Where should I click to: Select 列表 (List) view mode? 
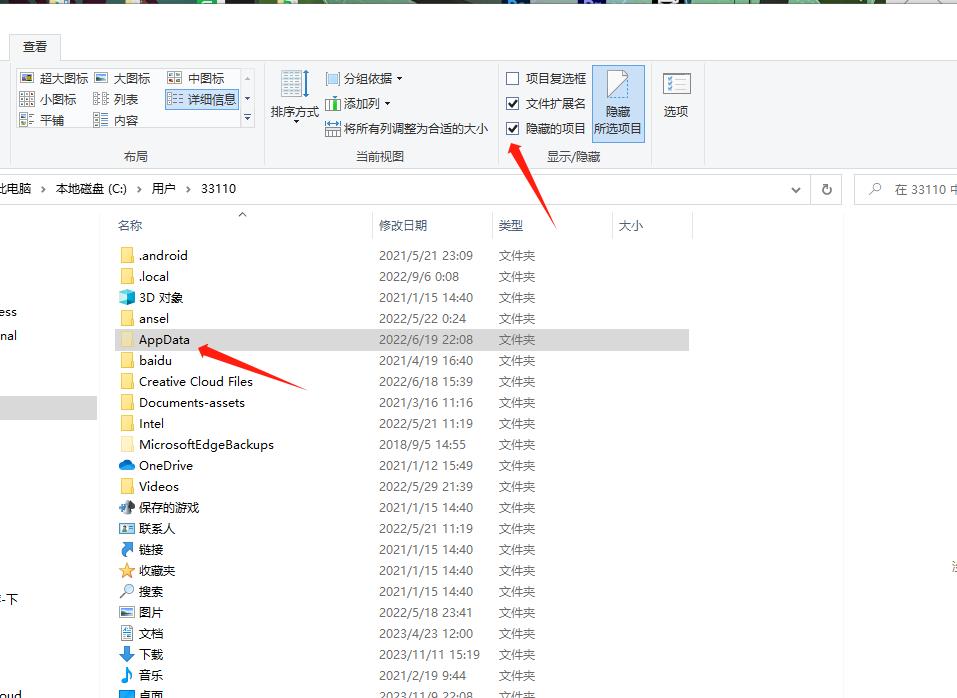[x=123, y=98]
